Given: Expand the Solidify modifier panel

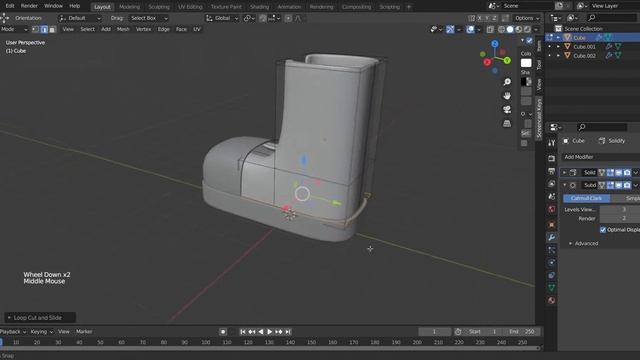Looking at the screenshot, I should click(564, 173).
